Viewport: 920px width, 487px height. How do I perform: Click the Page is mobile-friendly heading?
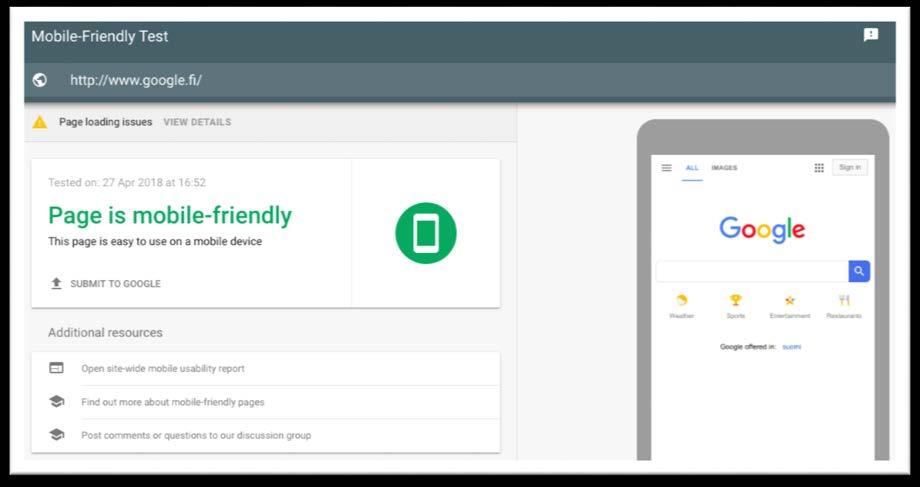[x=170, y=215]
